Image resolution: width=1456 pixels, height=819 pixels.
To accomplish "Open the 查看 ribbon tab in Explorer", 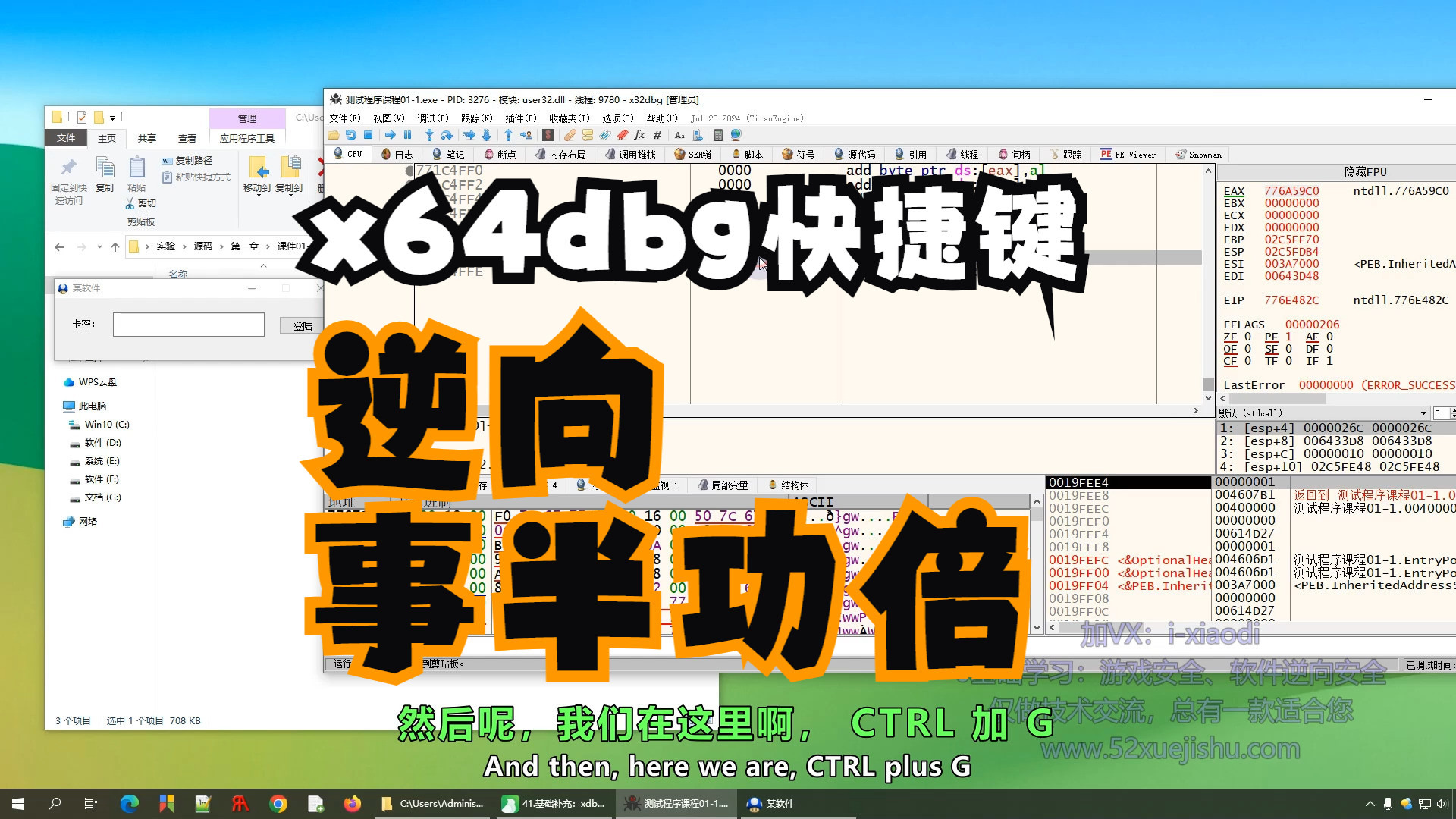I will tap(187, 138).
